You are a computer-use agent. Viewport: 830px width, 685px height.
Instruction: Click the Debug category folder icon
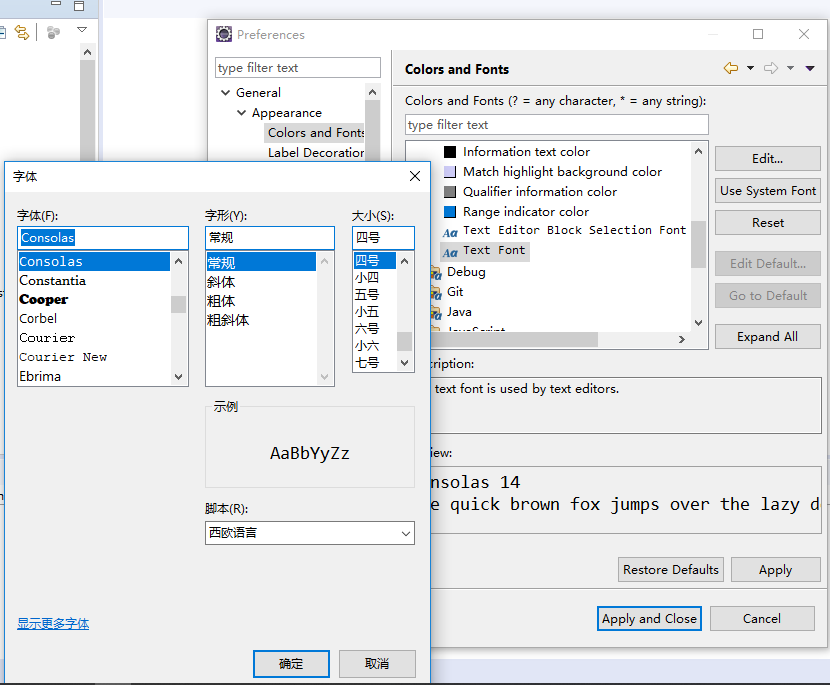pyautogui.click(x=436, y=273)
